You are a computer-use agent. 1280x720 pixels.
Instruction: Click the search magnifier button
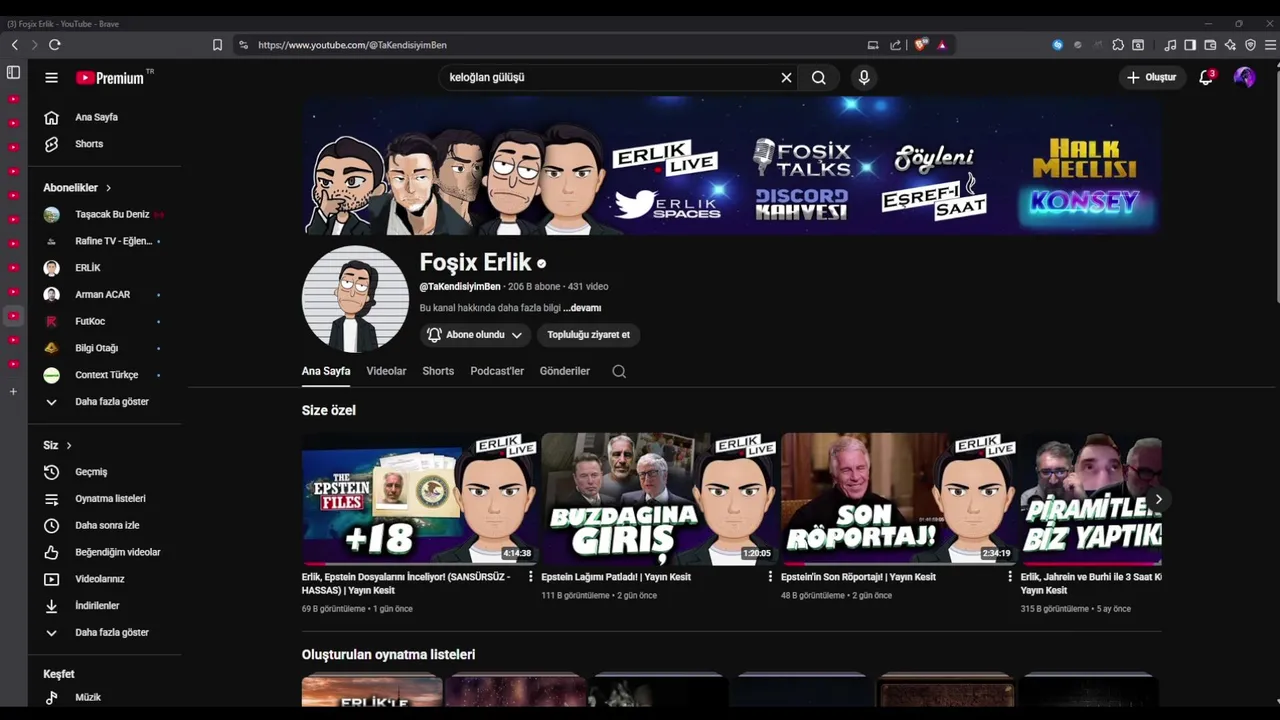point(818,77)
